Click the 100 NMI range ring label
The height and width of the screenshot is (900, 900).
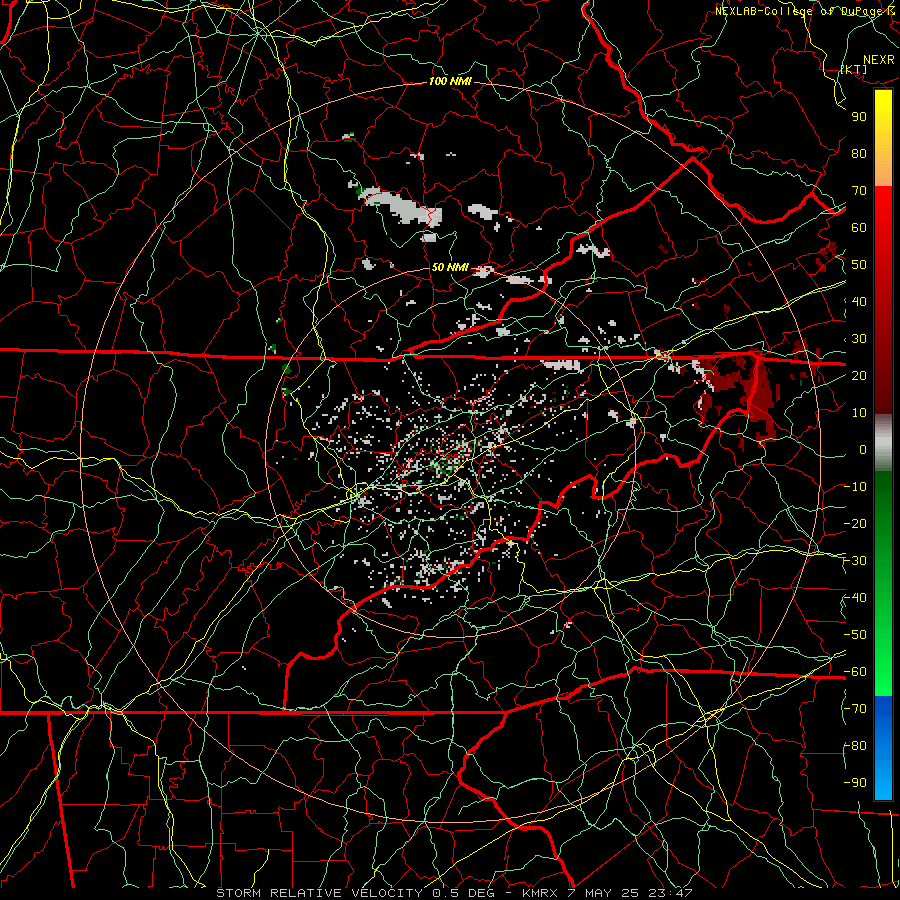pos(450,82)
